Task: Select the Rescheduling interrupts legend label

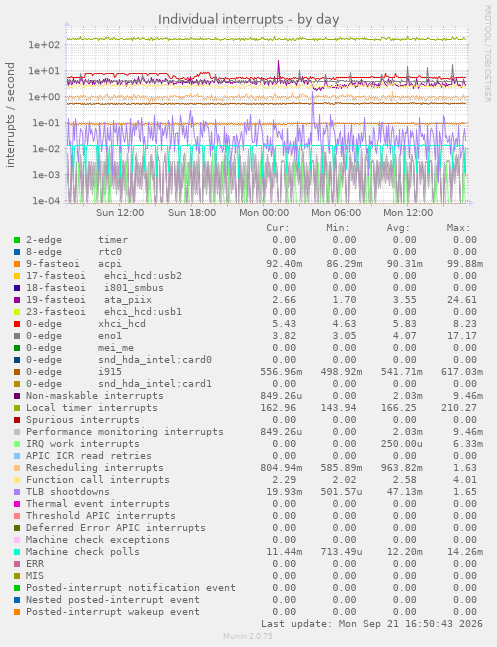Action: point(95,468)
